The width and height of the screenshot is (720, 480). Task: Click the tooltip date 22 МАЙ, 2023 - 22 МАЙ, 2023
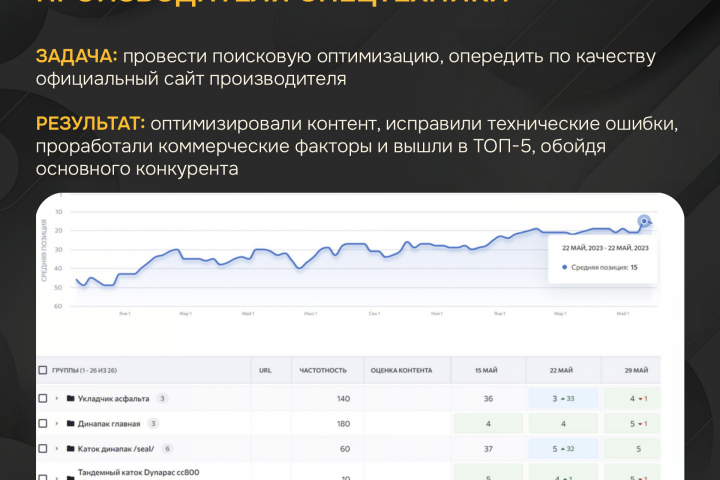(x=605, y=248)
